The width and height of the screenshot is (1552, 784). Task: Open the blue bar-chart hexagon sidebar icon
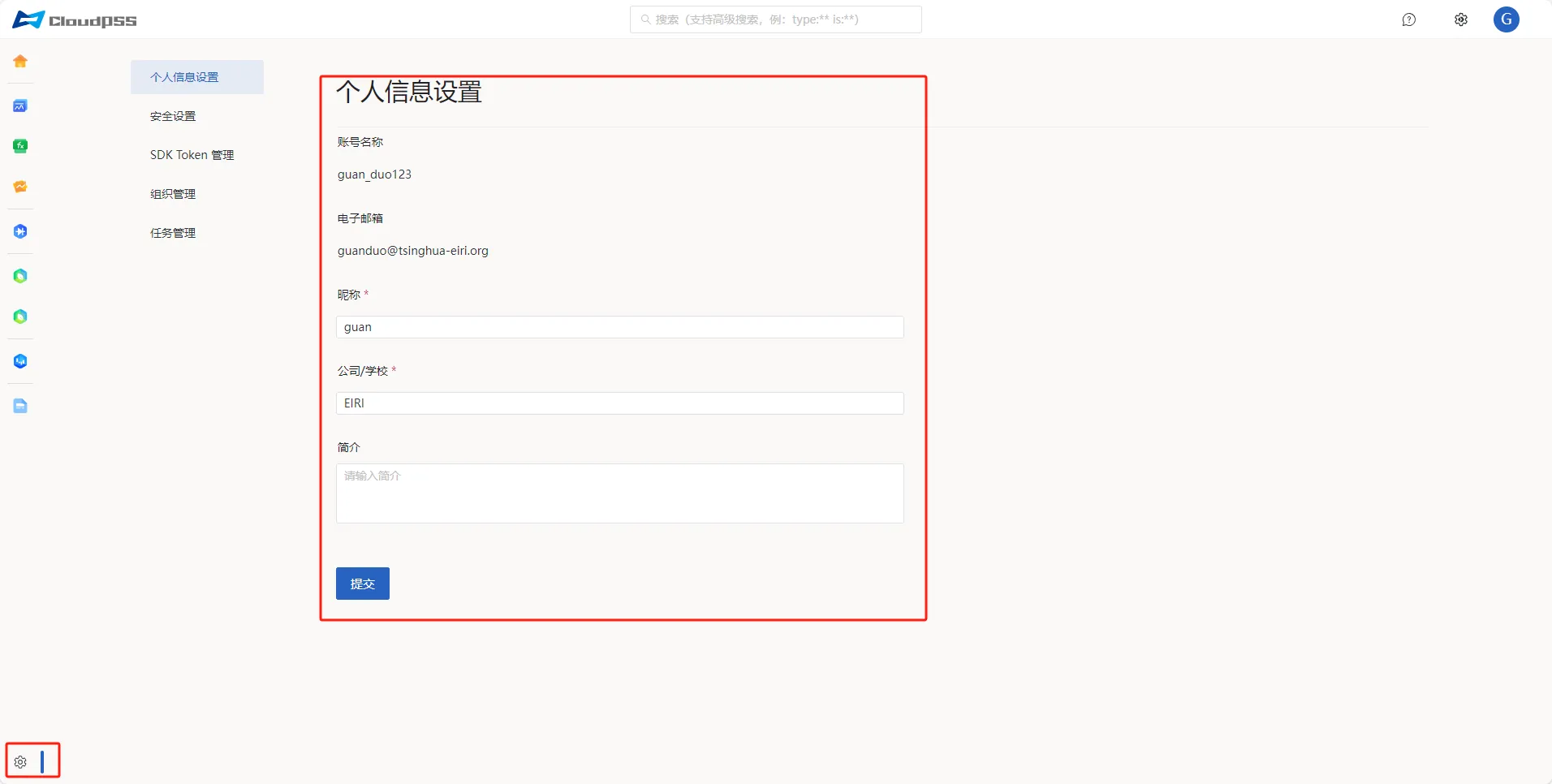[20, 361]
